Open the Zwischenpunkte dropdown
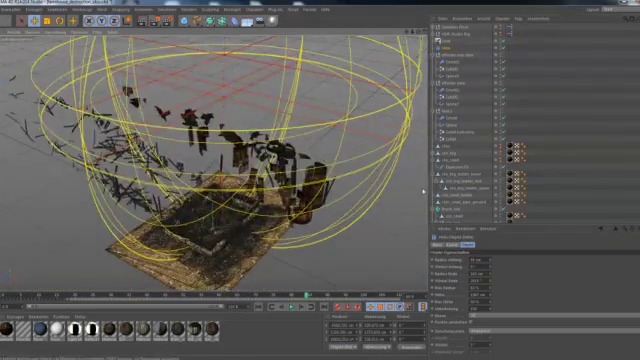Viewport: 640px width, 360px height. coord(554,331)
